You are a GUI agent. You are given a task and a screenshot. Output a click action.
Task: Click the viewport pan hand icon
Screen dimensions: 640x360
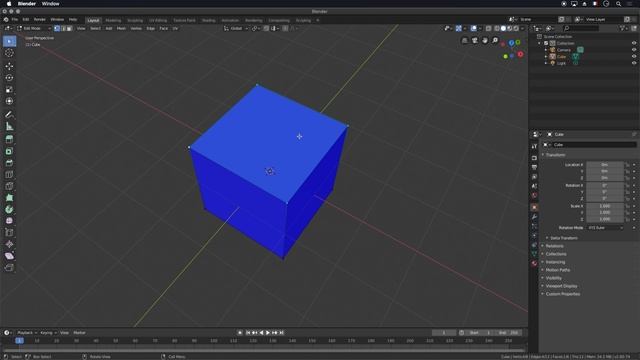(484, 40)
